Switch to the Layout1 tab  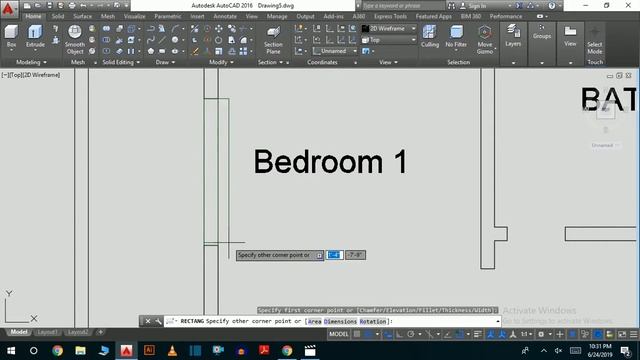point(47,332)
